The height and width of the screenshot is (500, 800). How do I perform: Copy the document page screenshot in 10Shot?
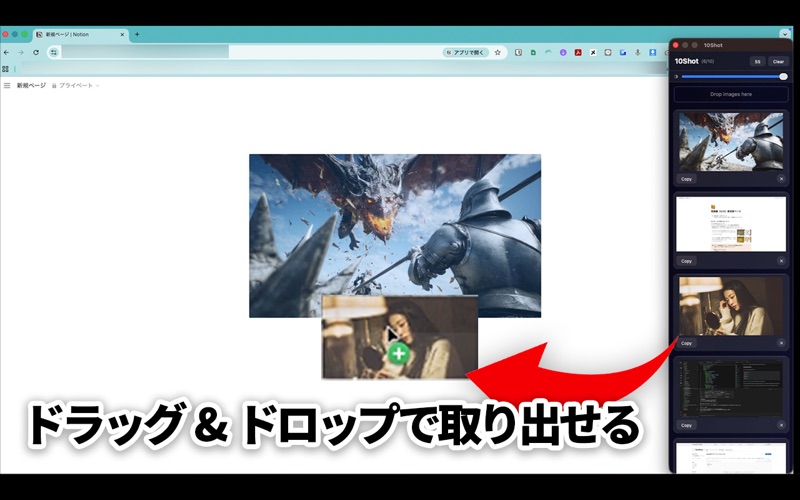[x=686, y=261]
